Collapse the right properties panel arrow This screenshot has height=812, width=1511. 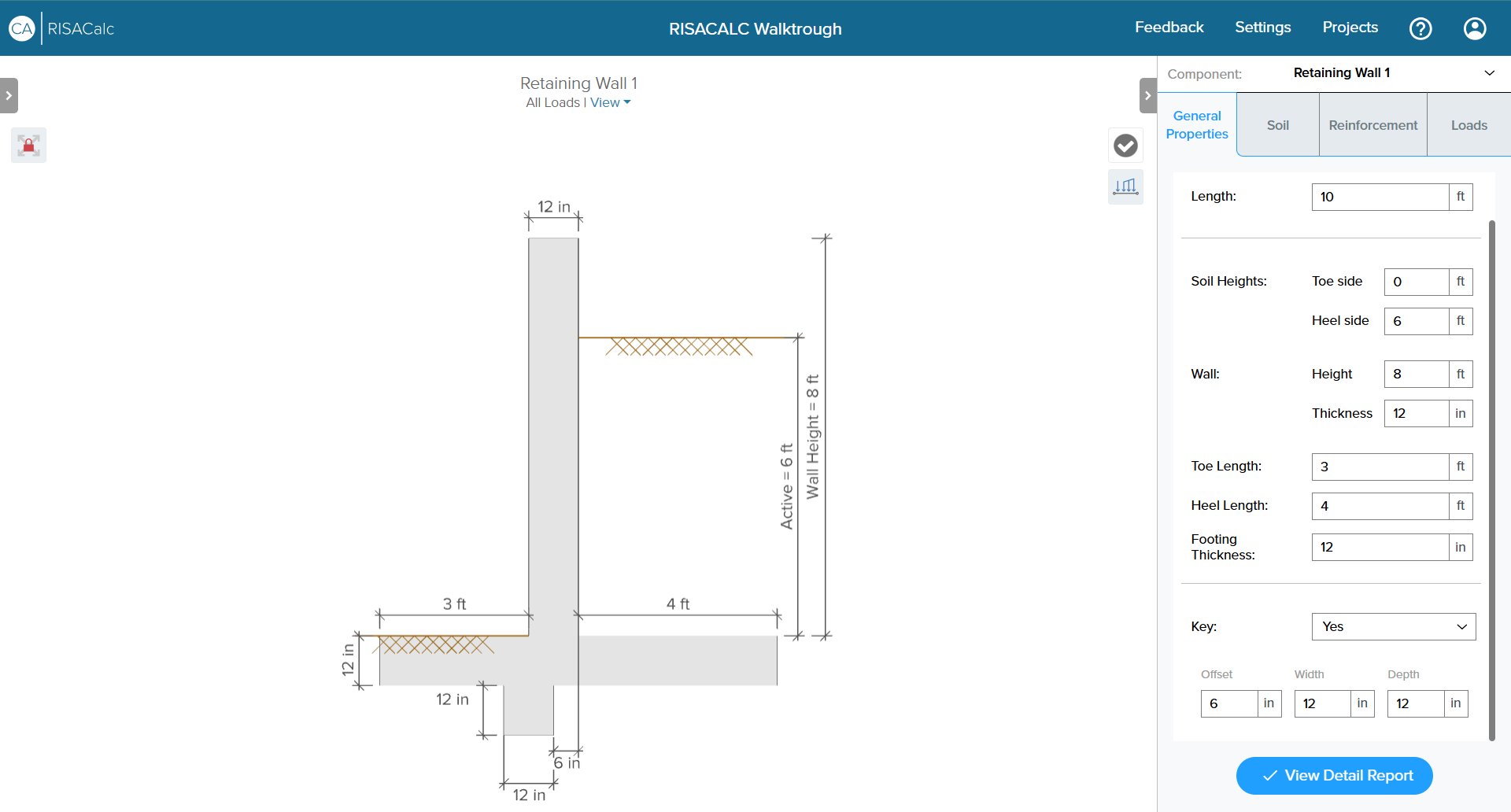(x=1147, y=96)
